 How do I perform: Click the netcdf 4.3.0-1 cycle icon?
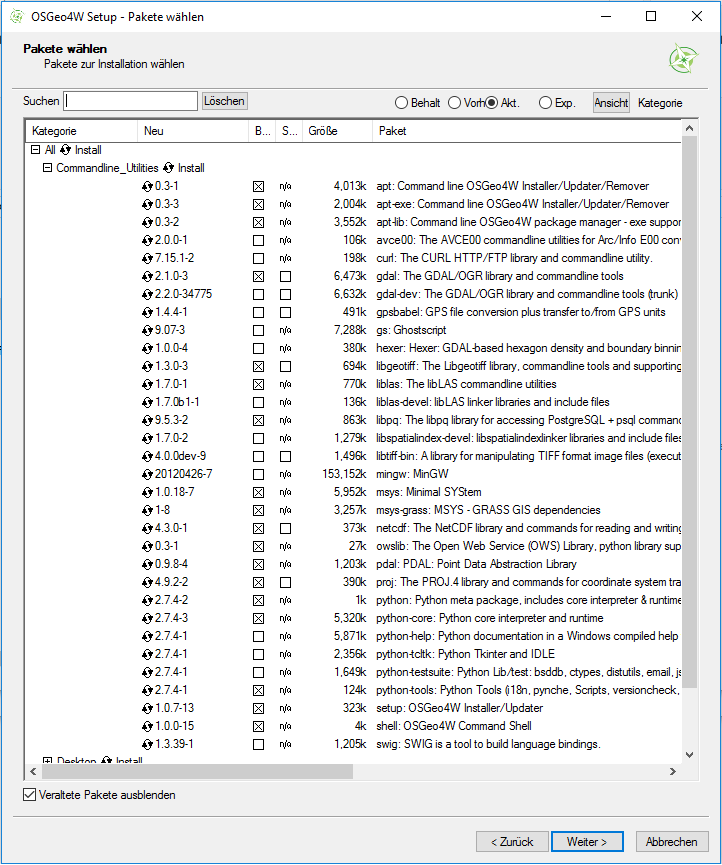point(147,528)
